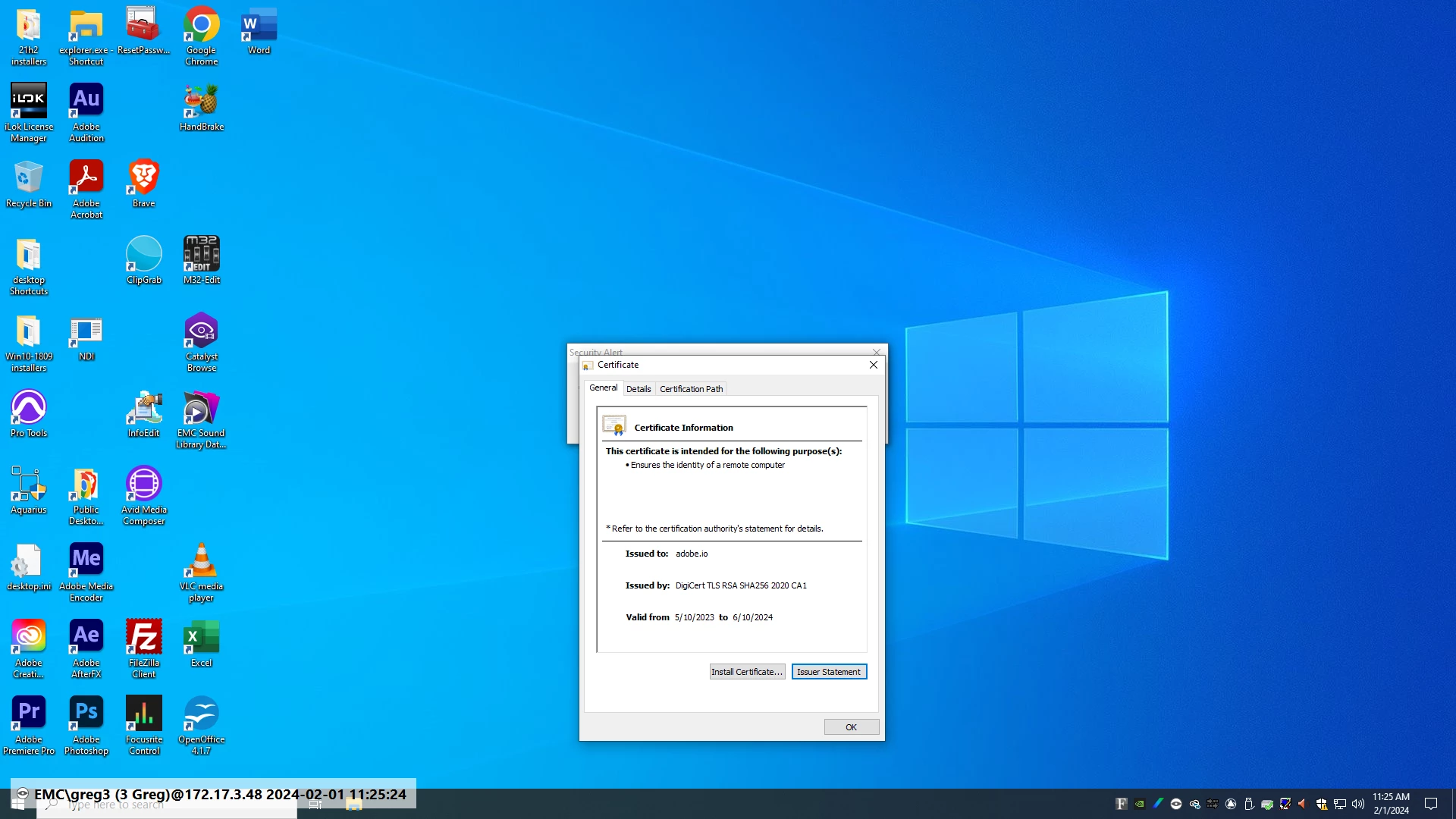
Task: Select the General certificate tab
Action: click(604, 388)
